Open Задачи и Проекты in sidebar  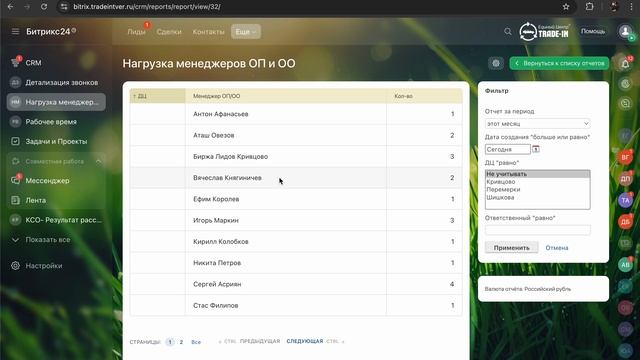56,141
